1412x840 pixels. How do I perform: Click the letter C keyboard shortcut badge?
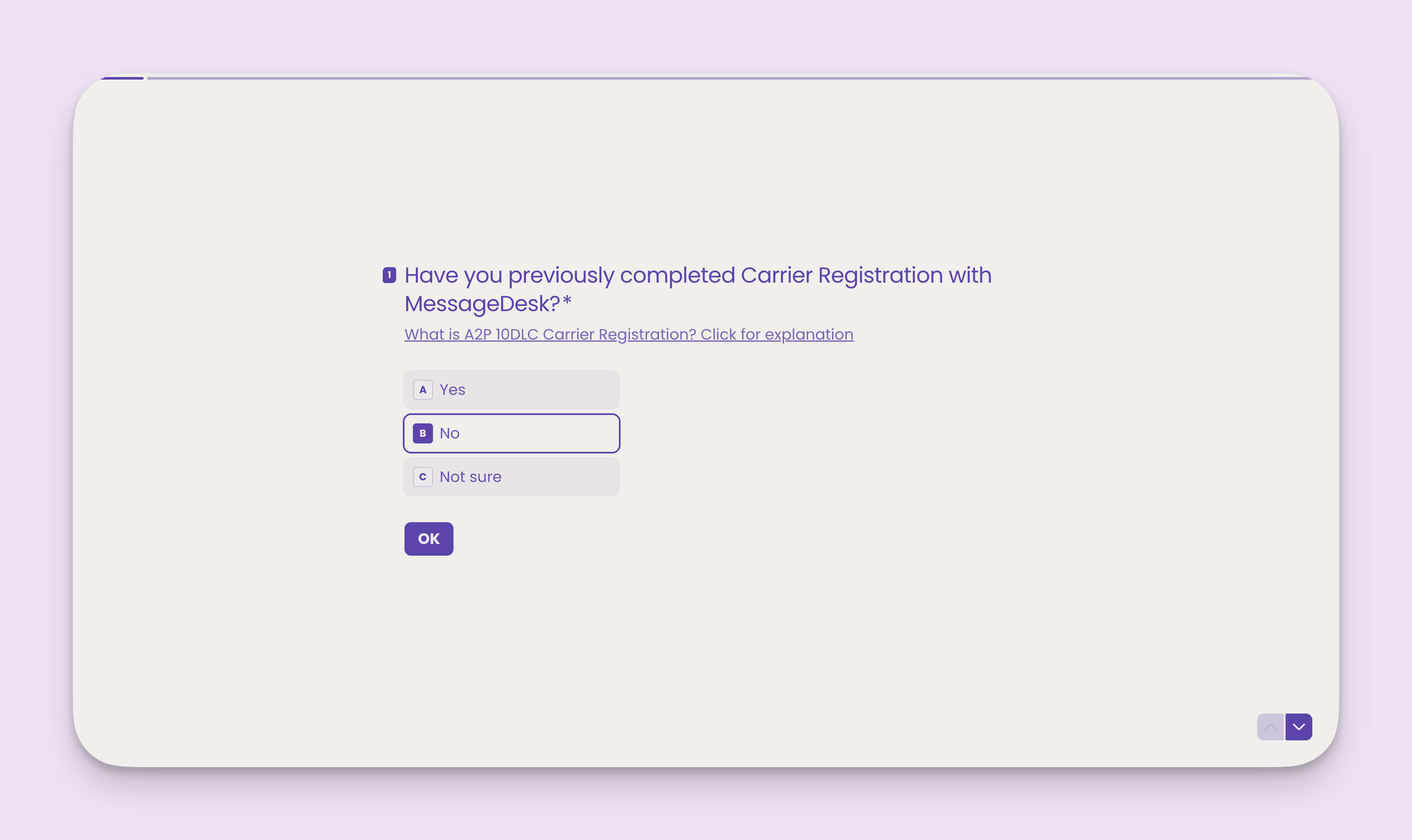click(x=422, y=477)
